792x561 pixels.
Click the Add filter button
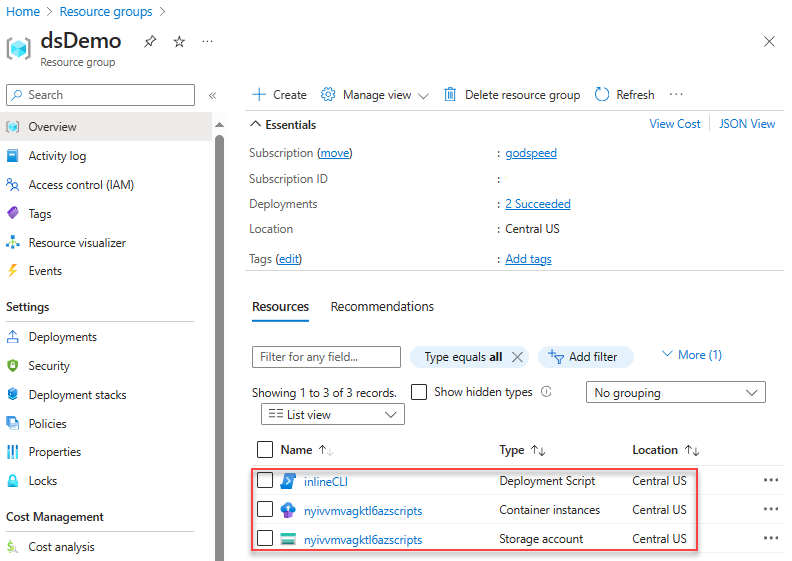[x=585, y=357]
